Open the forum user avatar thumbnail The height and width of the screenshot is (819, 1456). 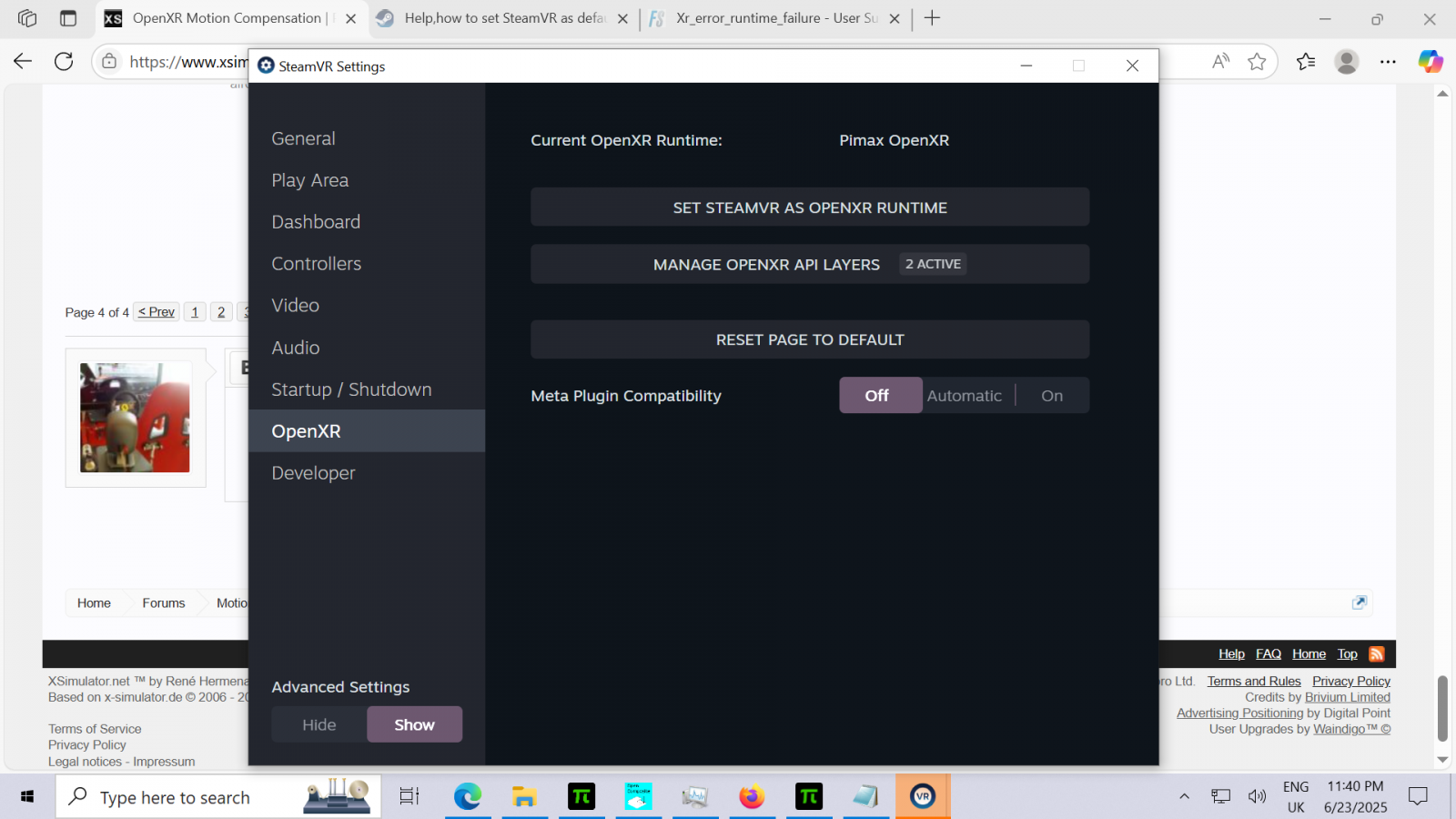tap(136, 418)
